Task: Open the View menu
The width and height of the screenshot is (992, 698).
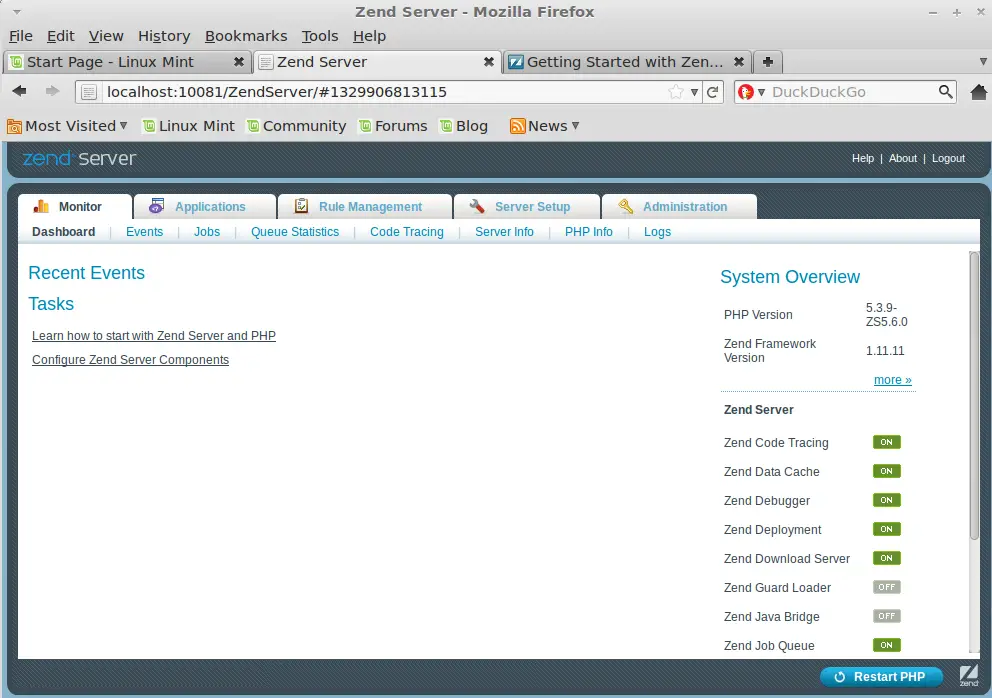Action: click(x=106, y=36)
